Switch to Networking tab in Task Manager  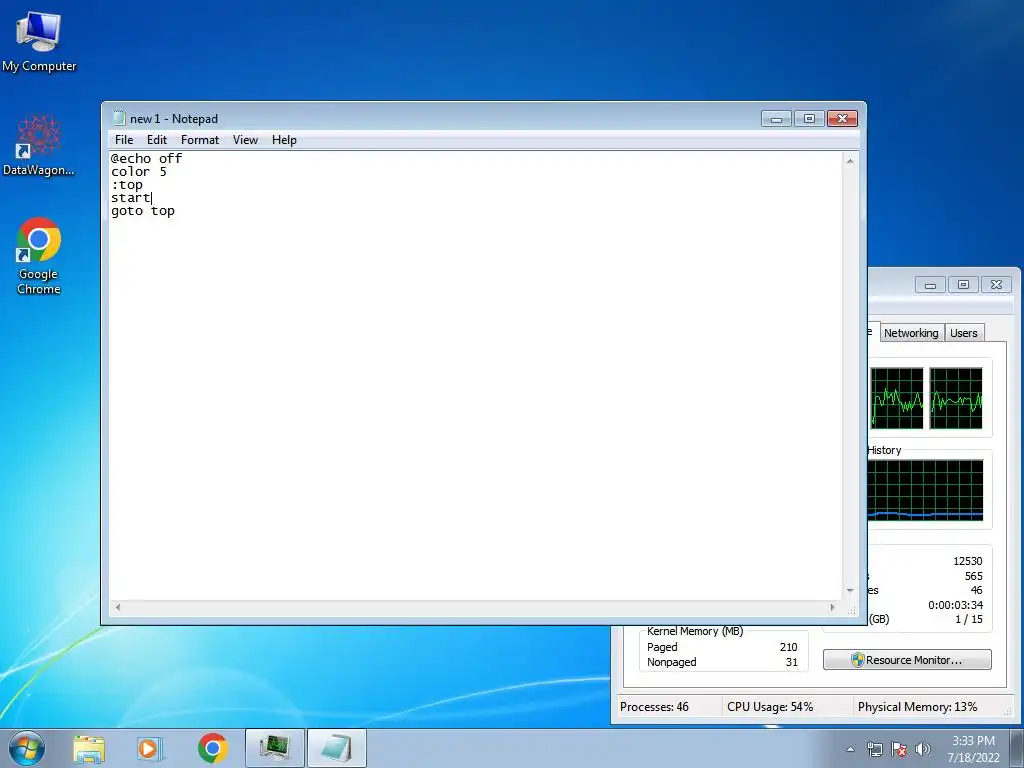910,333
